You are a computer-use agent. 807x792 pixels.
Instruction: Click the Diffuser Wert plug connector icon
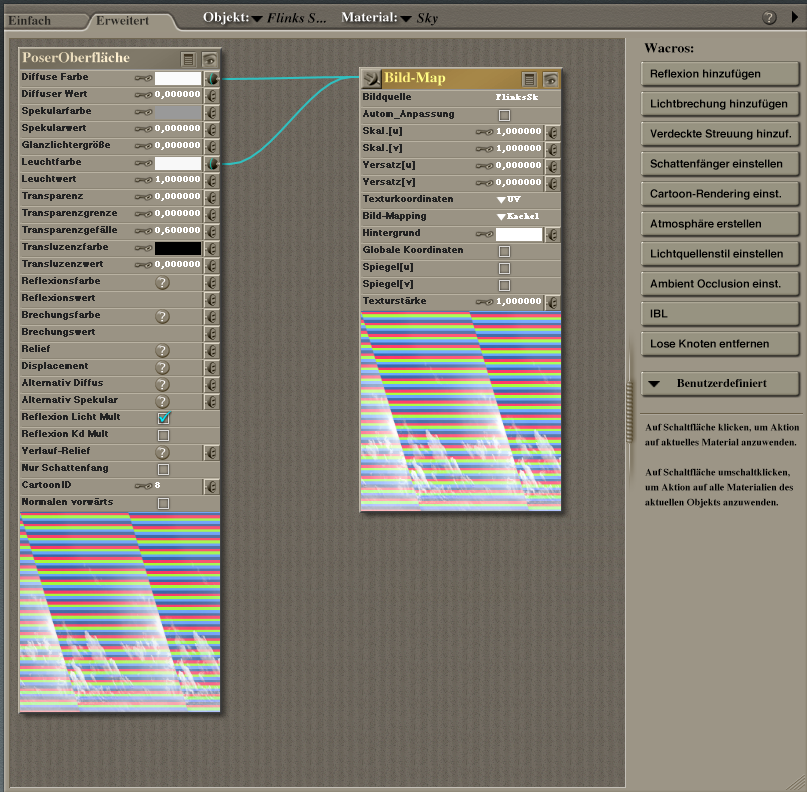pos(212,96)
